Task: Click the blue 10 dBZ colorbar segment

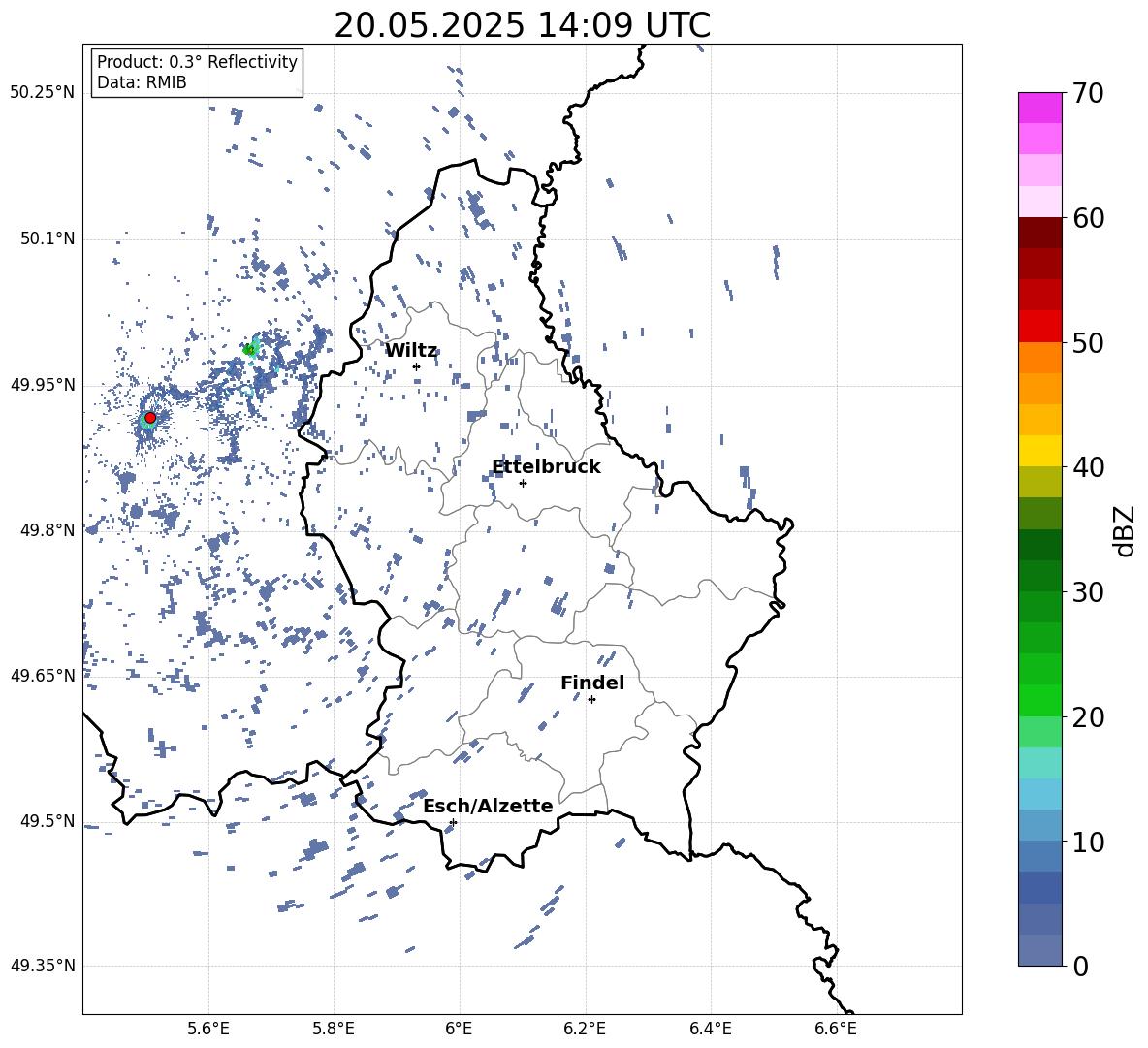Action: point(1040,825)
